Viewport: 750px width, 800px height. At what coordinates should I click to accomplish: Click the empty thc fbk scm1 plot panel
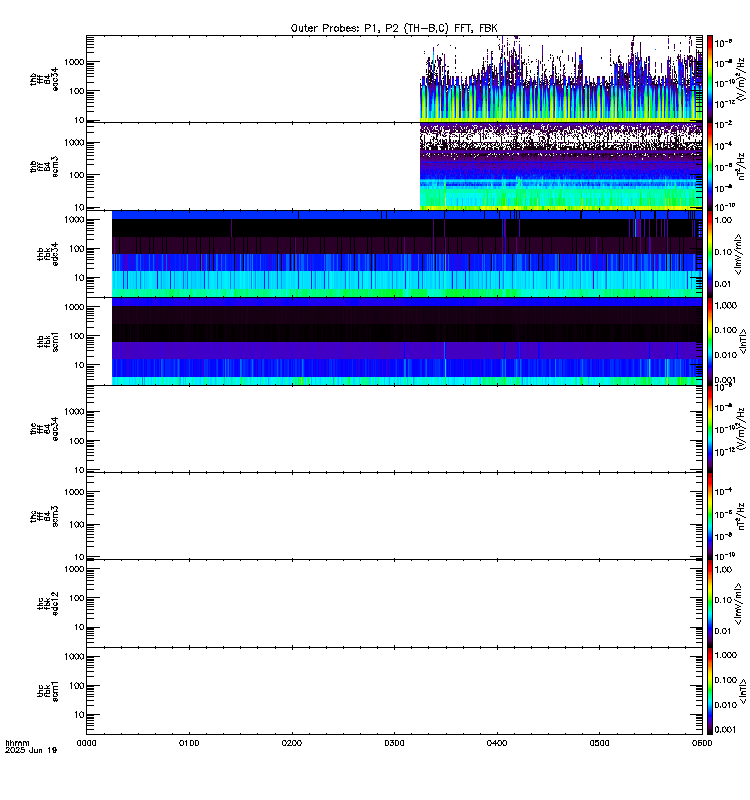[394, 691]
